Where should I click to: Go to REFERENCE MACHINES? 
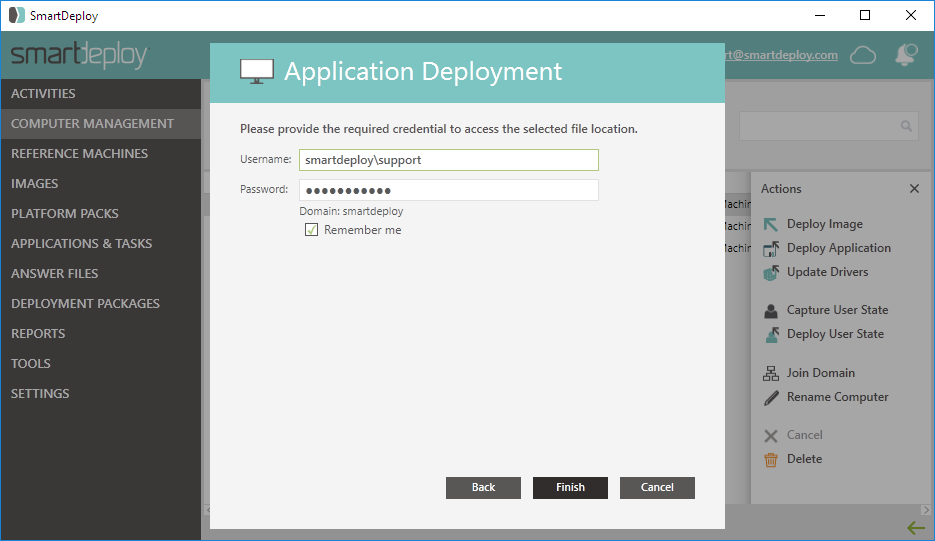pyautogui.click(x=101, y=153)
